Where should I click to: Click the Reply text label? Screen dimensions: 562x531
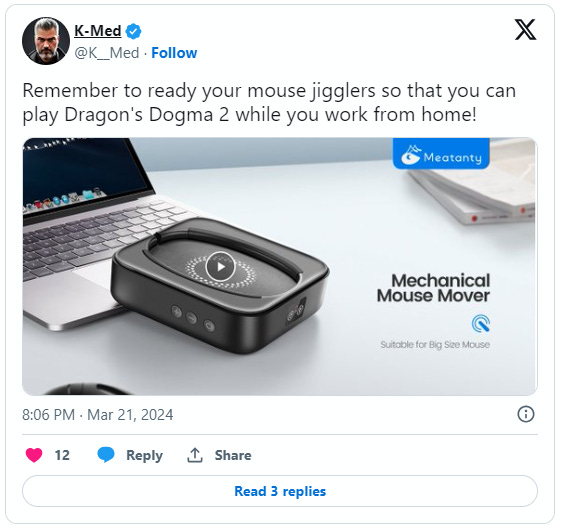(144, 455)
